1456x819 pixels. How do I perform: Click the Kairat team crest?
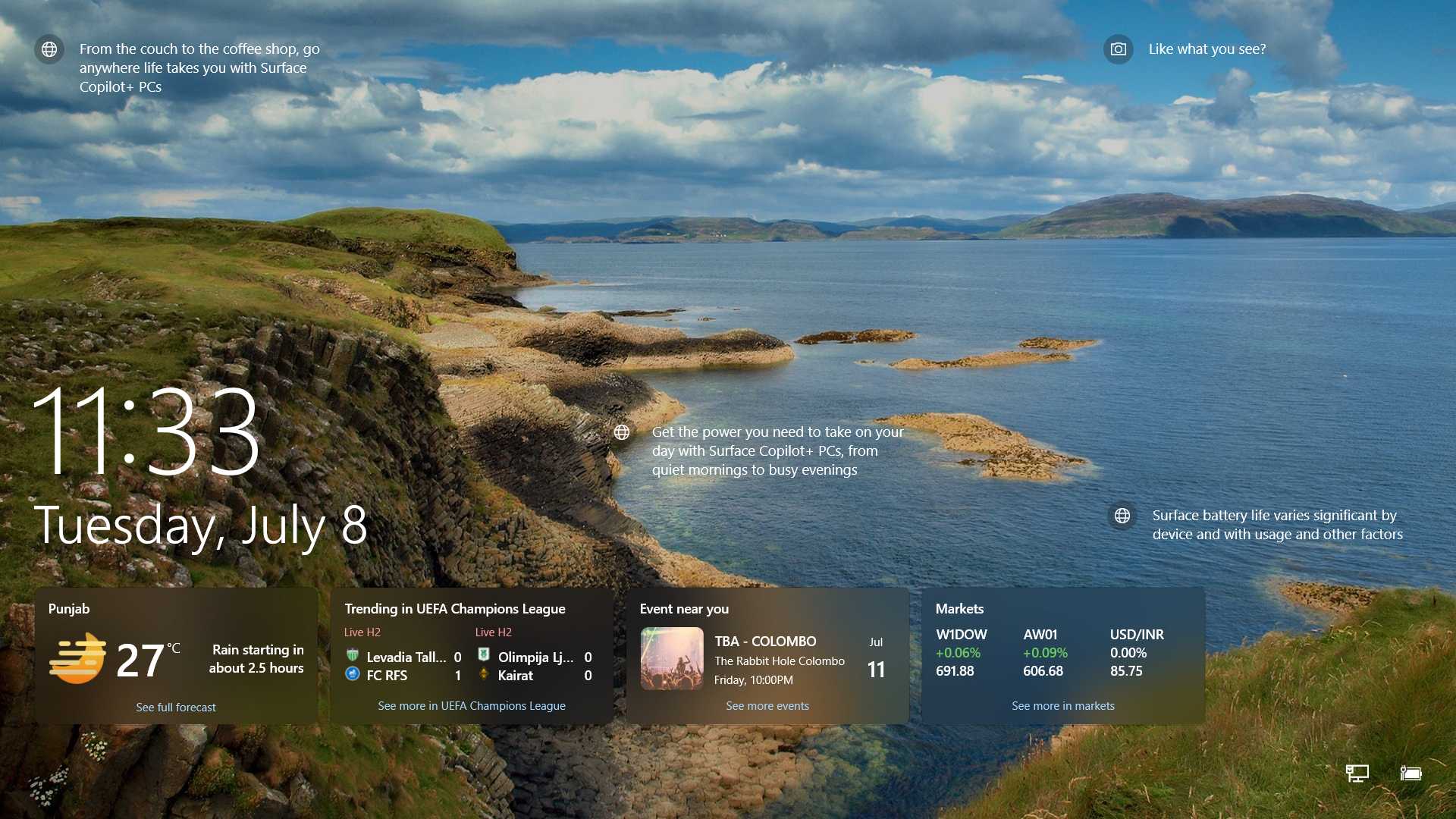[x=483, y=673]
